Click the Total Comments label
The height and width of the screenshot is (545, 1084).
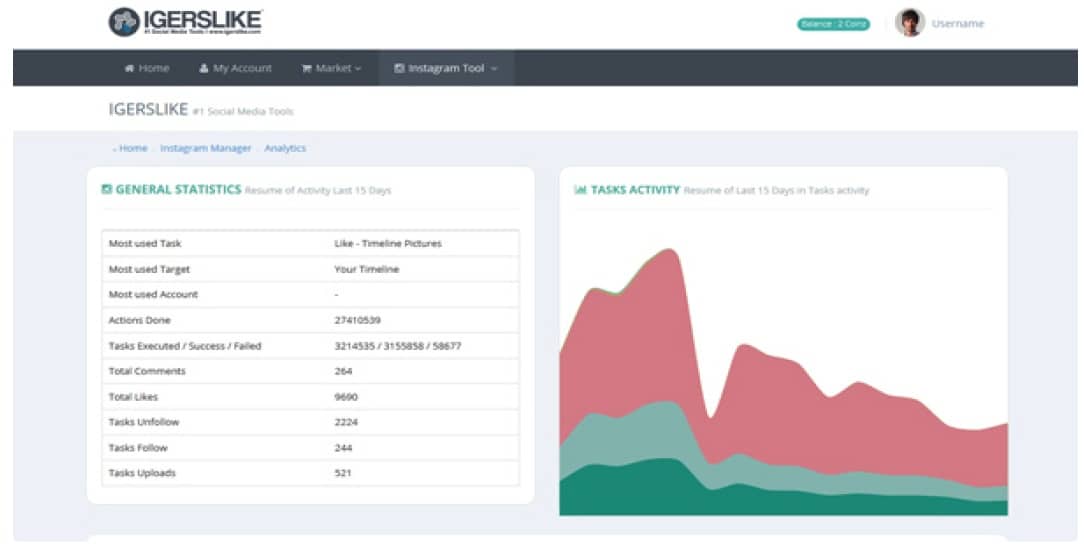click(147, 371)
